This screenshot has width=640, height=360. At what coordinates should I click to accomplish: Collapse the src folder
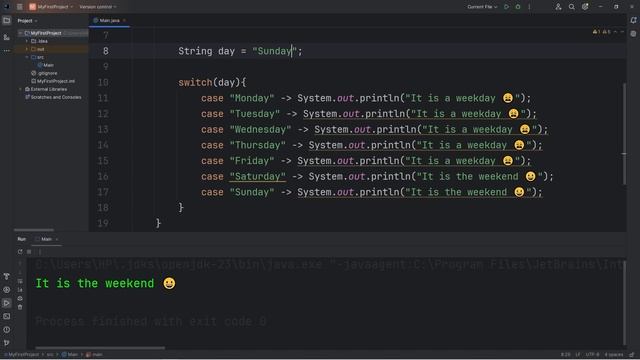(x=27, y=57)
